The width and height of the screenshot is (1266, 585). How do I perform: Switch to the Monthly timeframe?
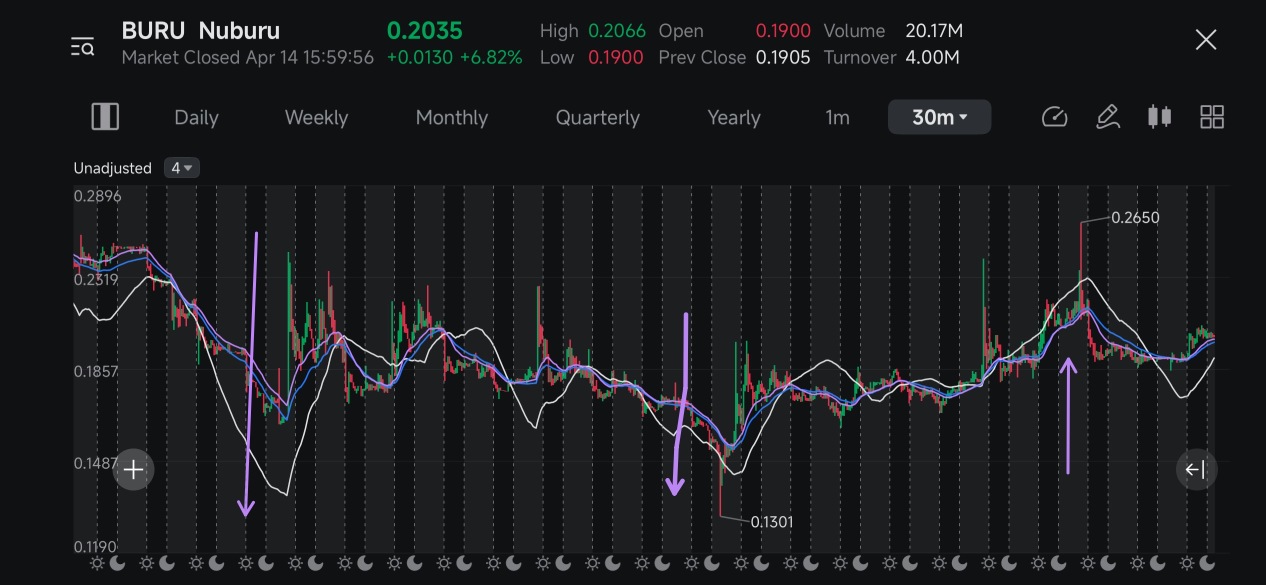tap(452, 117)
